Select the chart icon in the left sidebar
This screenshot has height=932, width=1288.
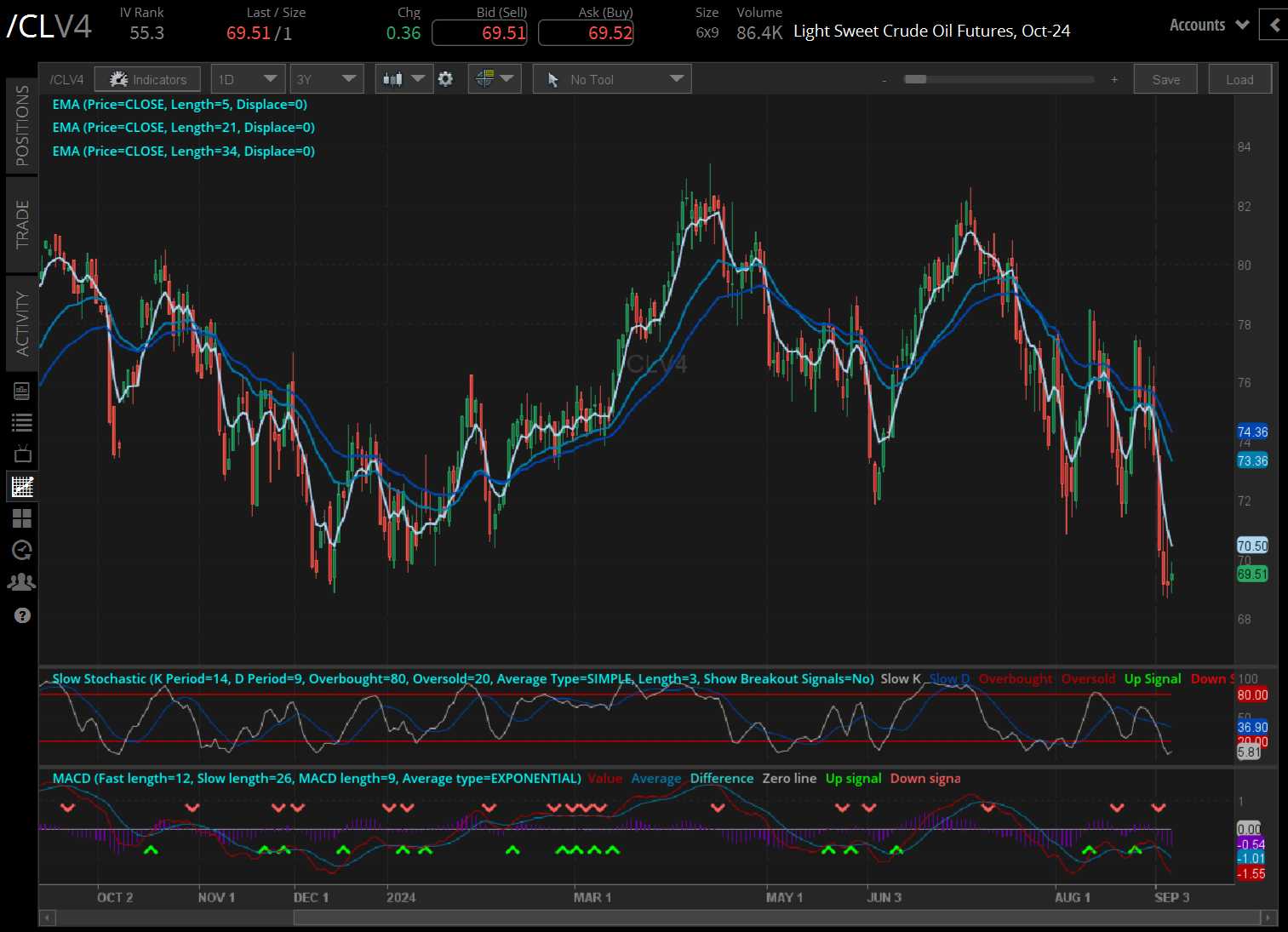pyautogui.click(x=22, y=486)
